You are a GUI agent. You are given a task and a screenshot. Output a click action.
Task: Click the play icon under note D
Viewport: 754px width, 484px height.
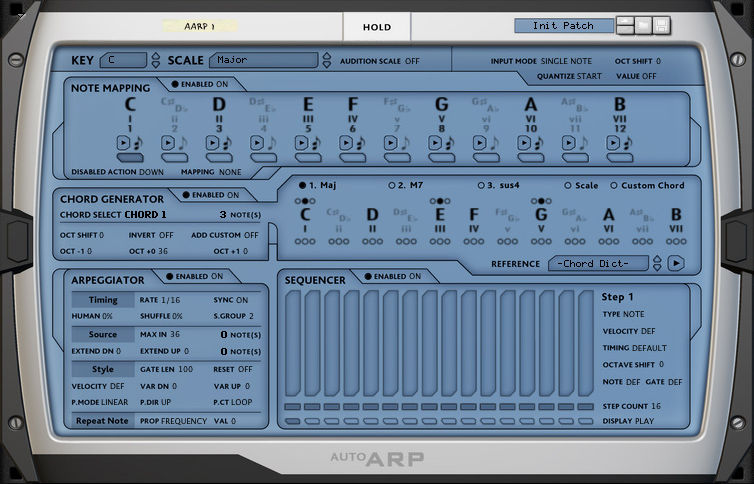(212, 143)
